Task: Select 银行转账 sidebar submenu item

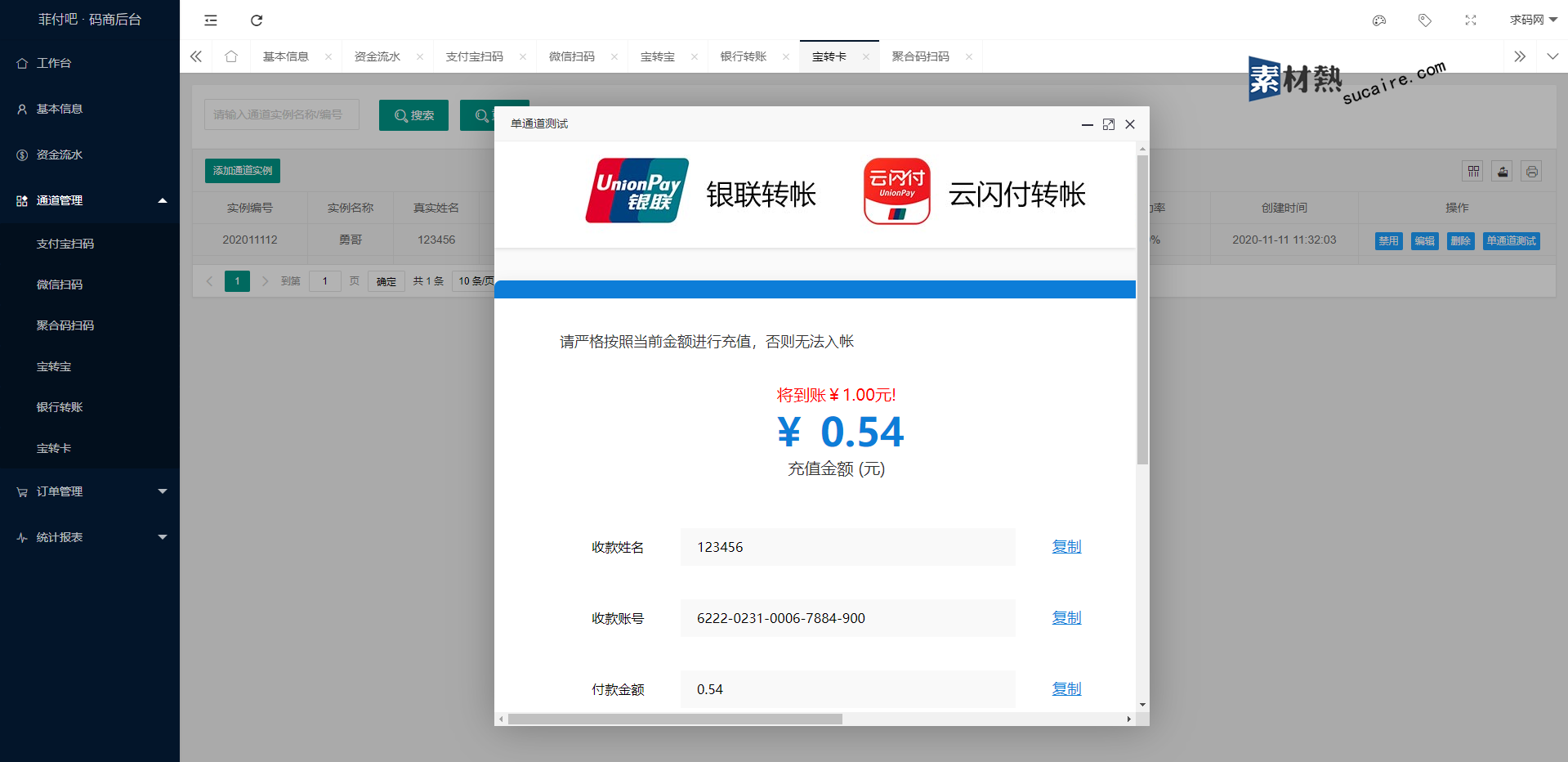Action: [x=90, y=407]
